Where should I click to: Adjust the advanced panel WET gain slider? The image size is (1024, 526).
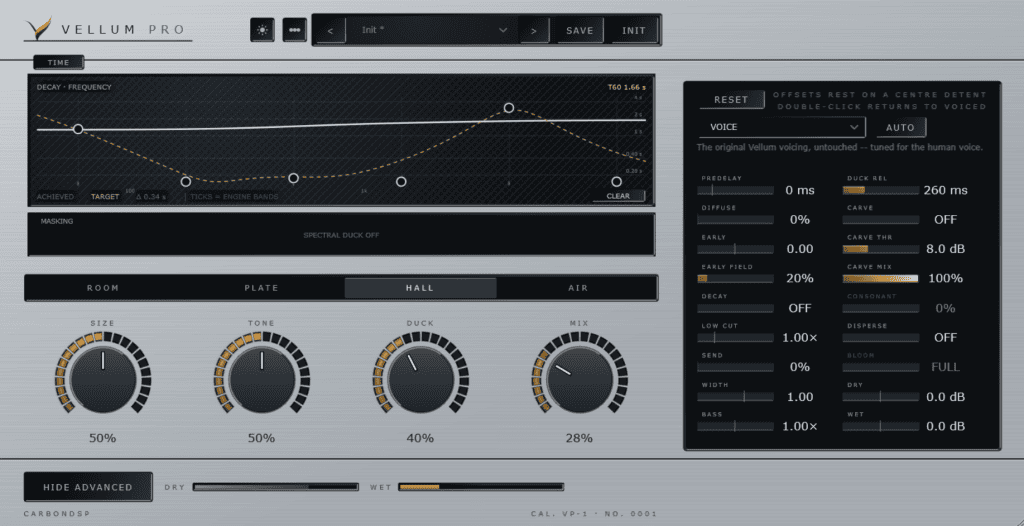(880, 426)
